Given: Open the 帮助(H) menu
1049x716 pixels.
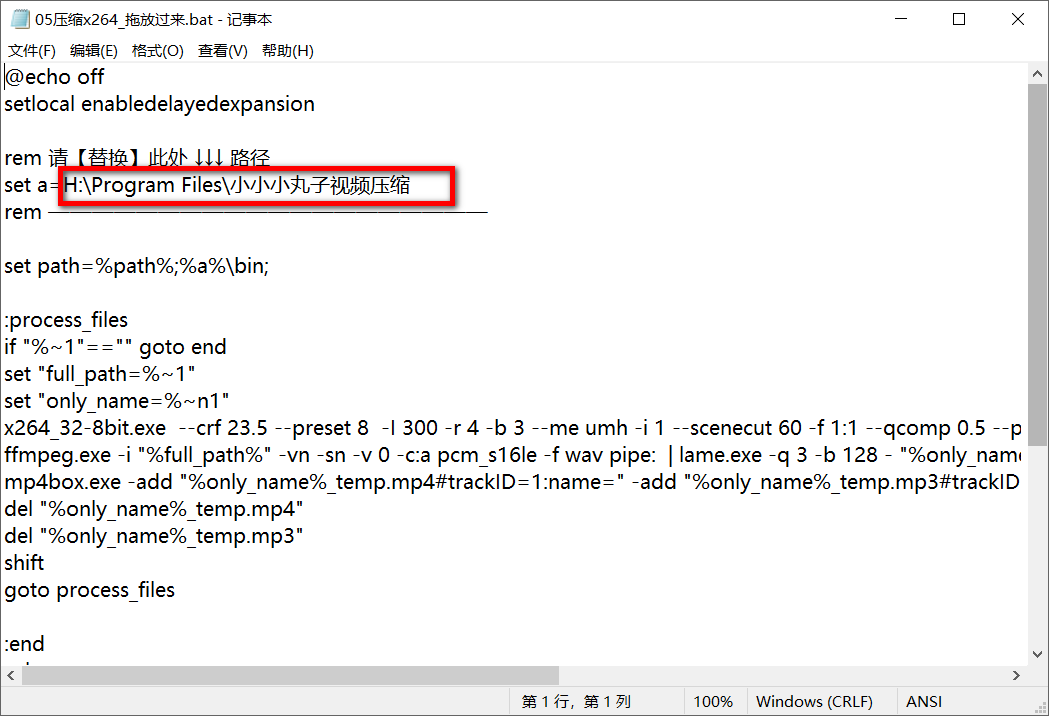Looking at the screenshot, I should pyautogui.click(x=288, y=51).
